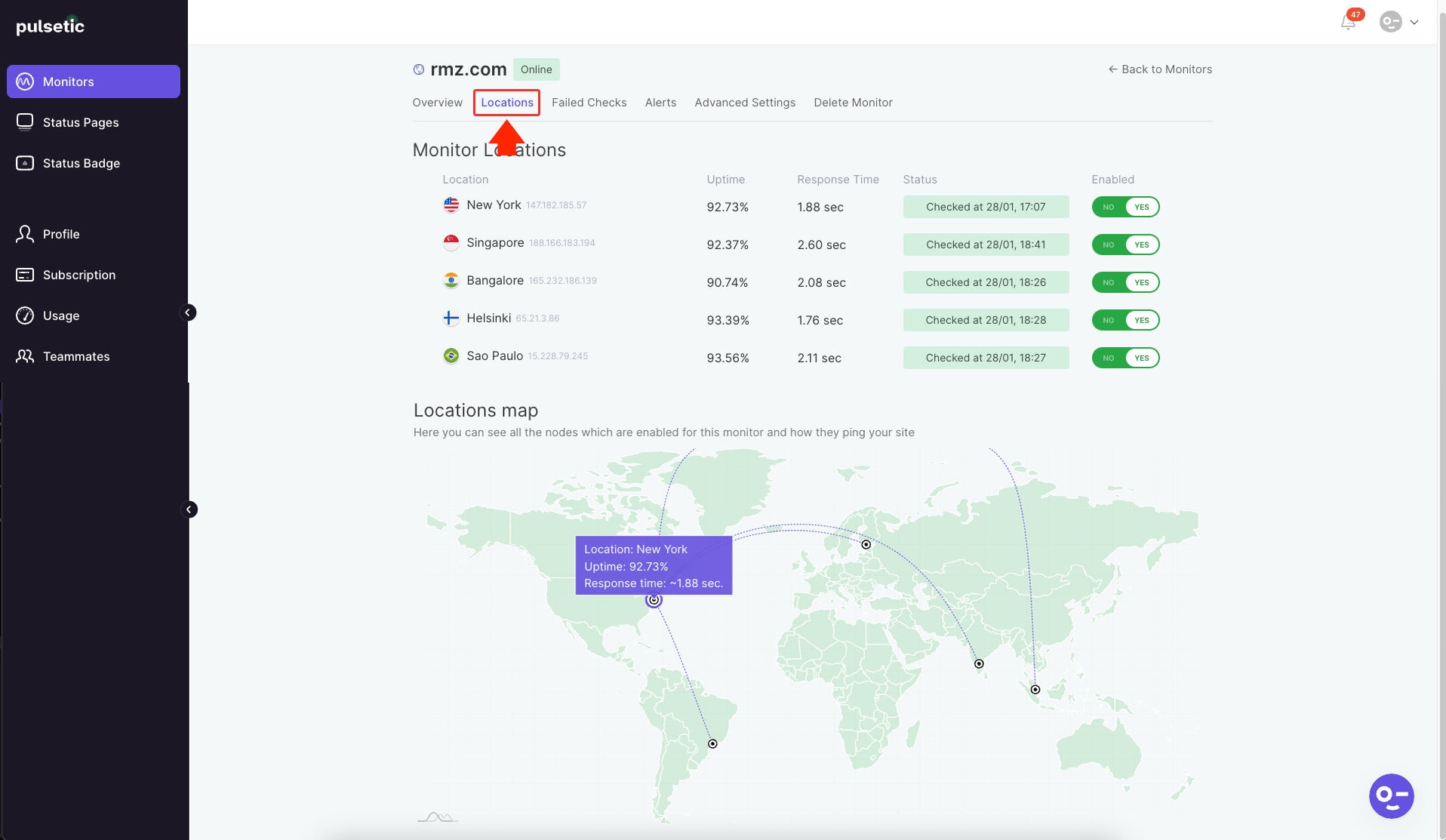Go to Advanced Settings tab
This screenshot has height=840, width=1446.
[x=745, y=103]
